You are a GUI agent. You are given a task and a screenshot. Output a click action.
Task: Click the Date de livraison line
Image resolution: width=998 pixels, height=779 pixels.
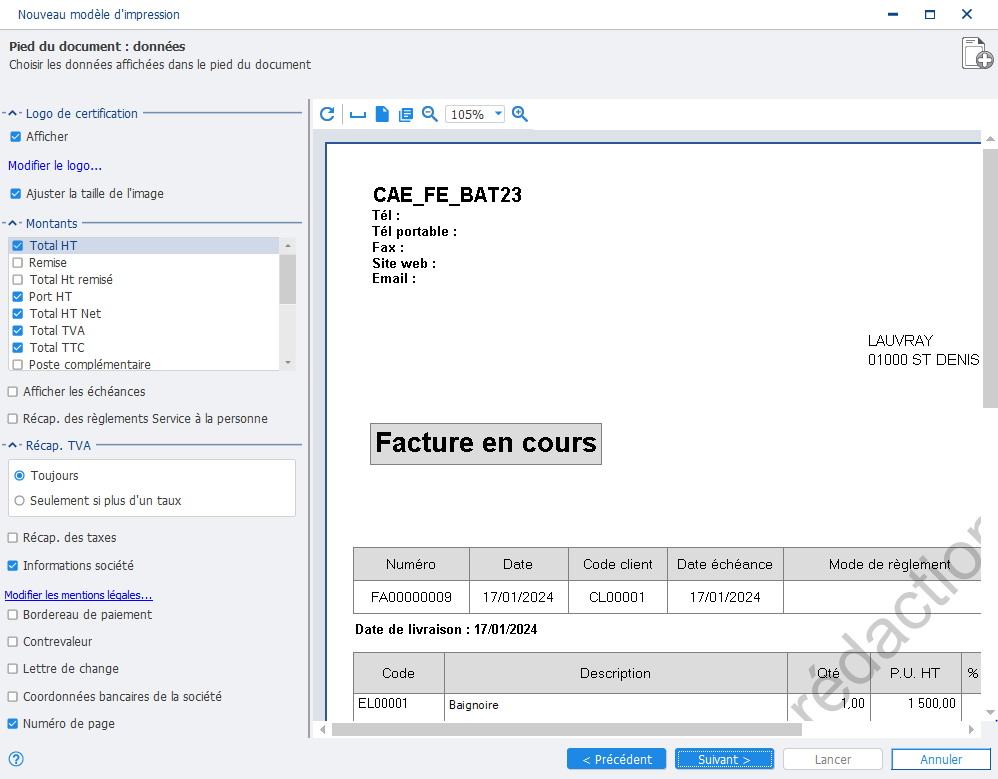click(446, 629)
